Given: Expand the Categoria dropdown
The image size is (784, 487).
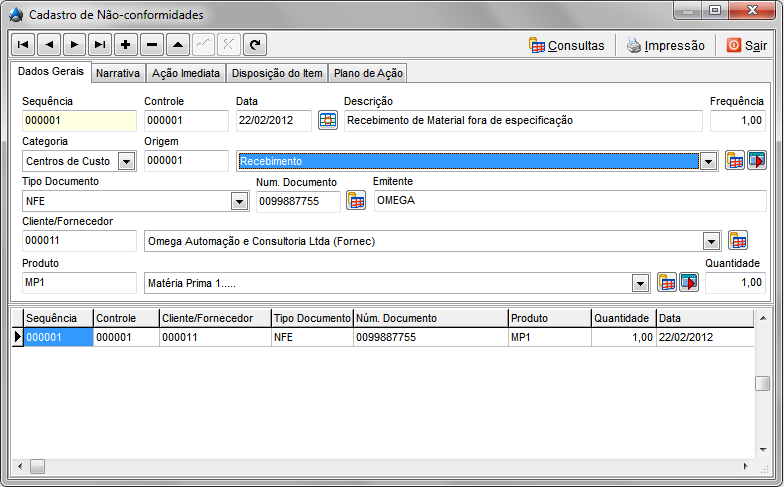Looking at the screenshot, I should tap(127, 161).
